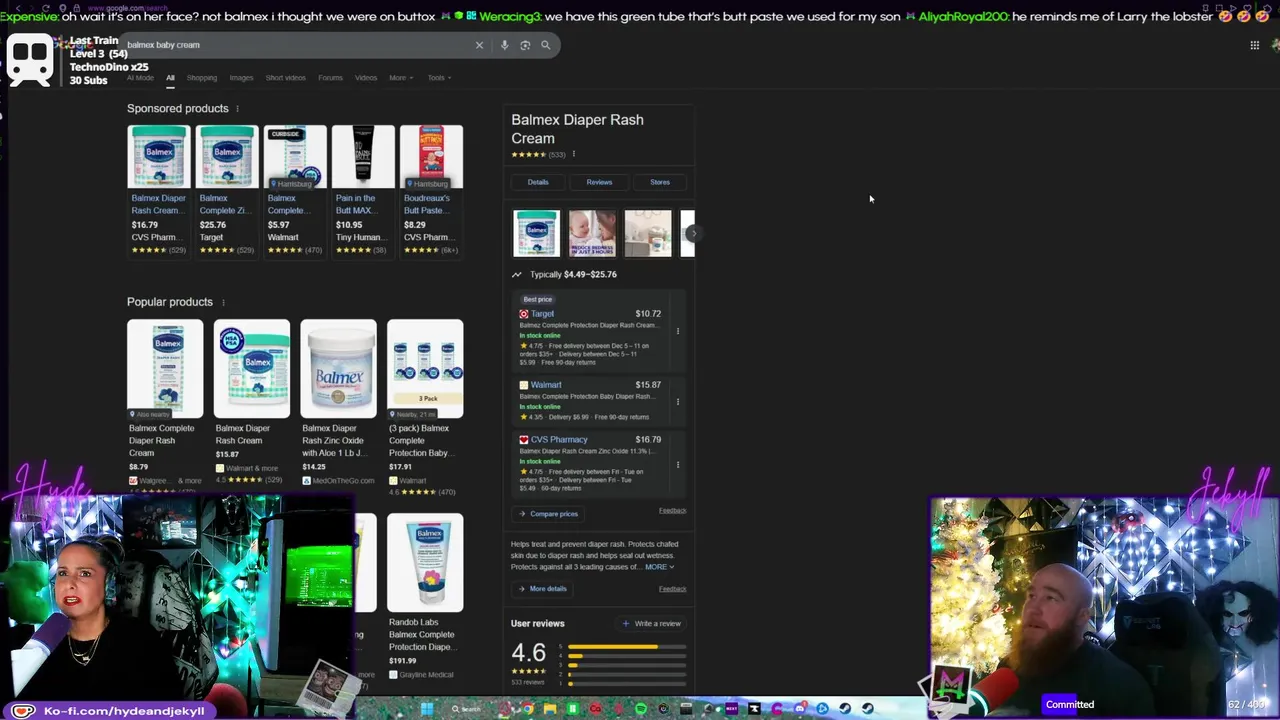Viewport: 1280px width, 720px height.
Task: Open the Target store link
Action: tap(542, 314)
